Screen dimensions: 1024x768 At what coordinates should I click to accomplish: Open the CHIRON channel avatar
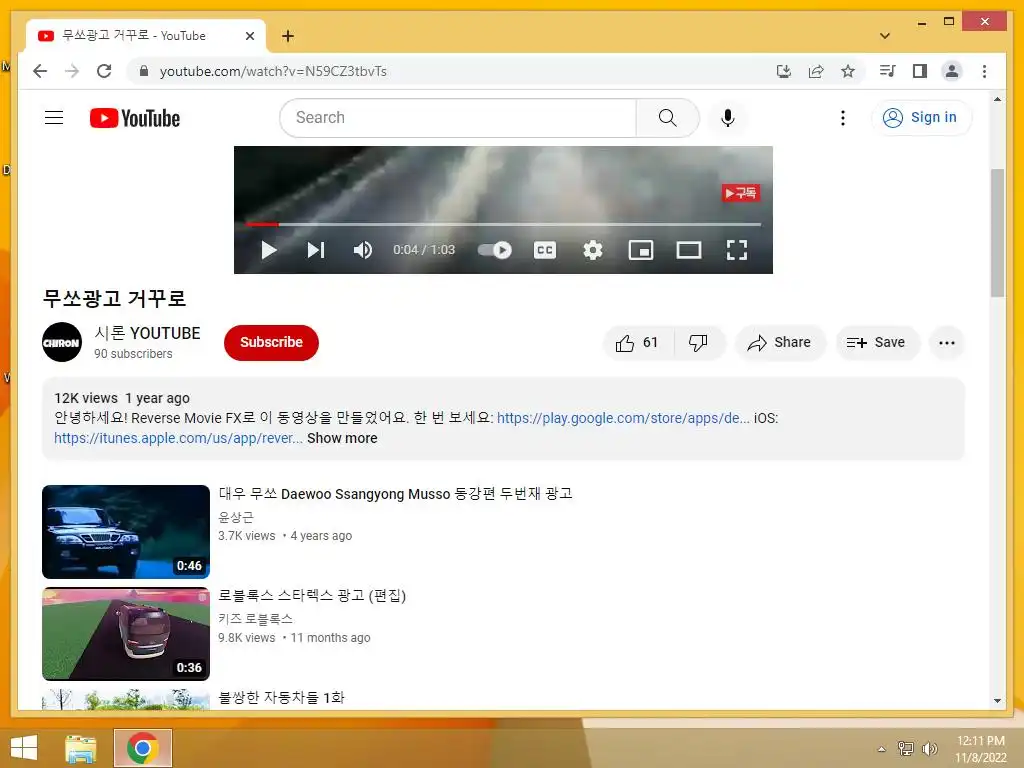tap(62, 342)
